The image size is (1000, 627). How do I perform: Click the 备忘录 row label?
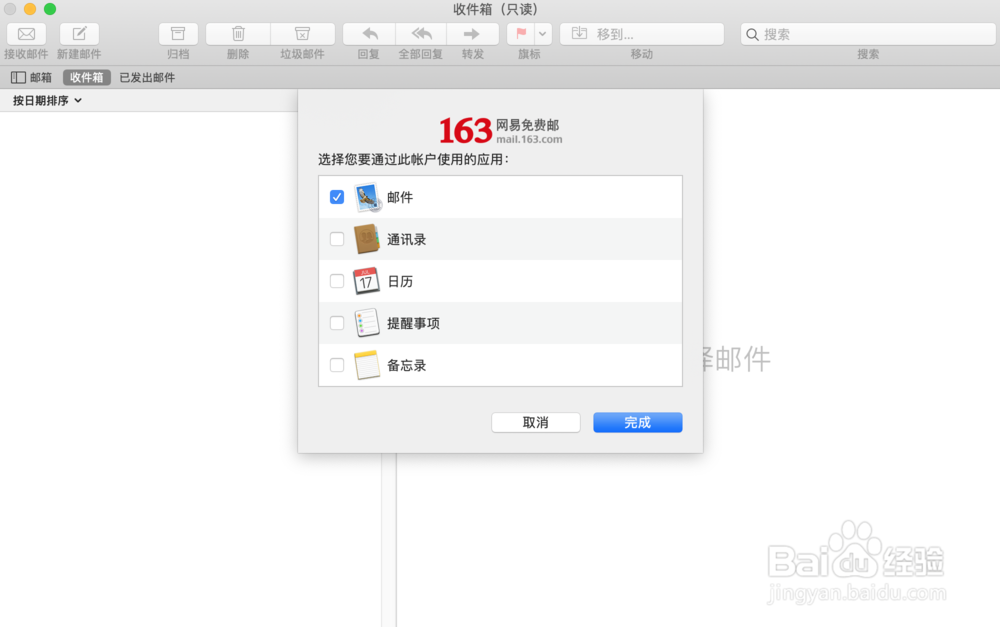(406, 365)
